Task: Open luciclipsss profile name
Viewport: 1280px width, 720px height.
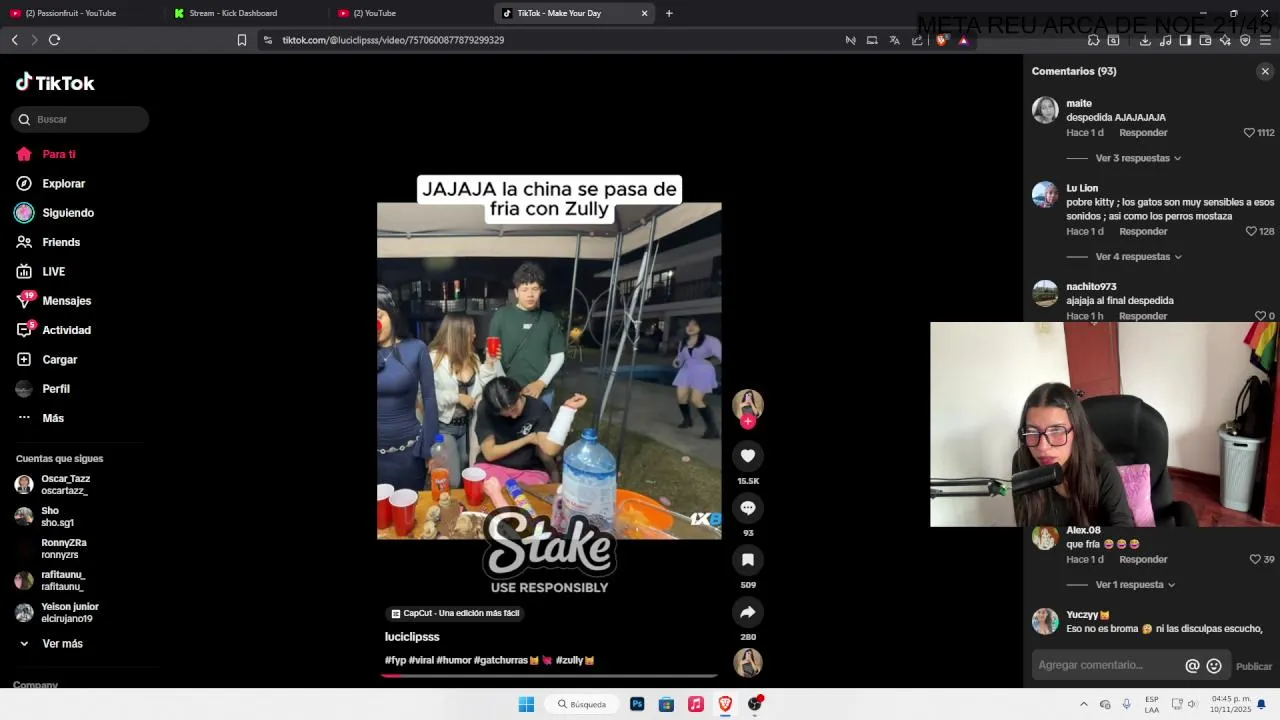Action: pos(412,637)
